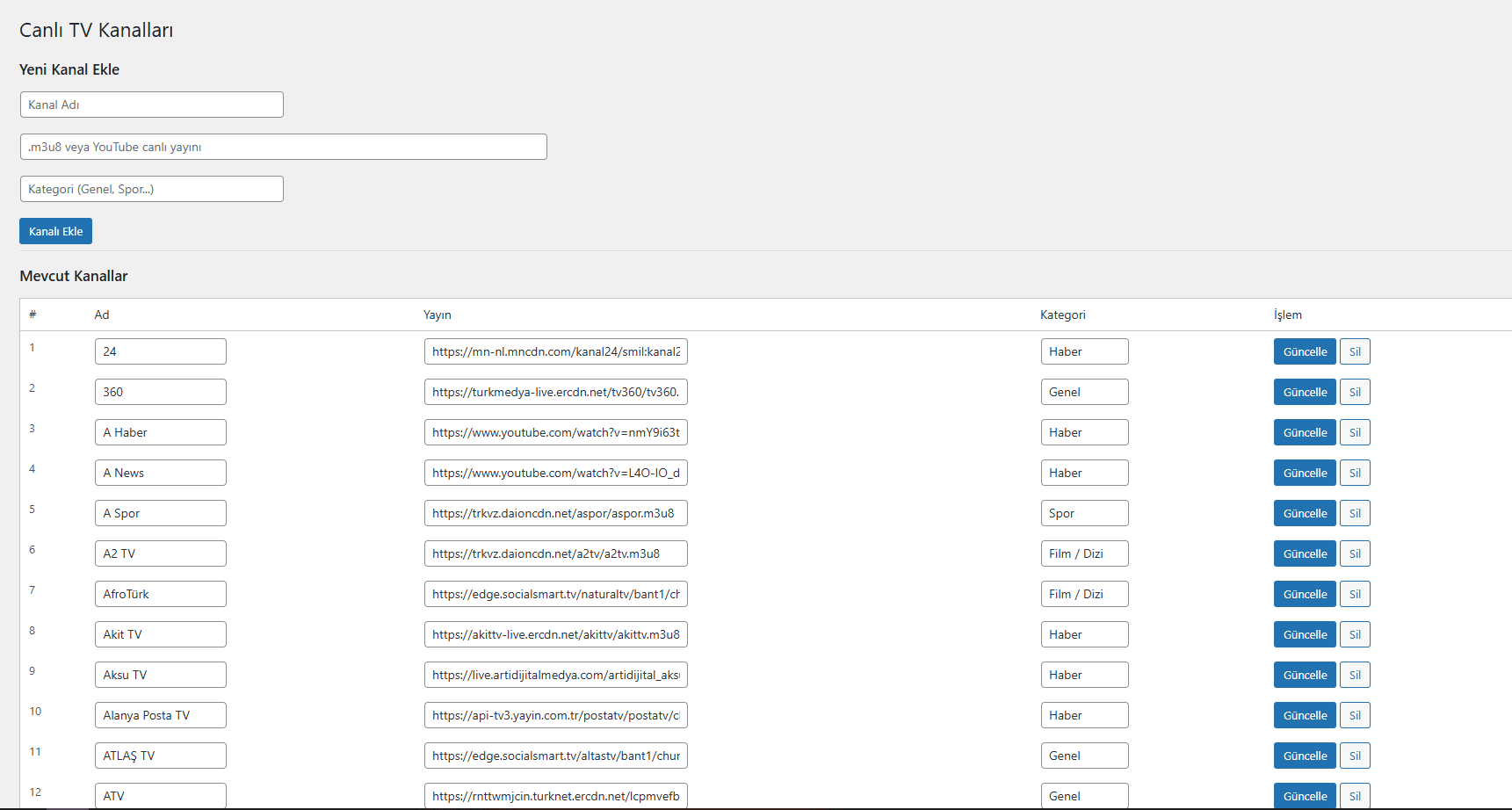Update the A Haber channel row

(1304, 432)
